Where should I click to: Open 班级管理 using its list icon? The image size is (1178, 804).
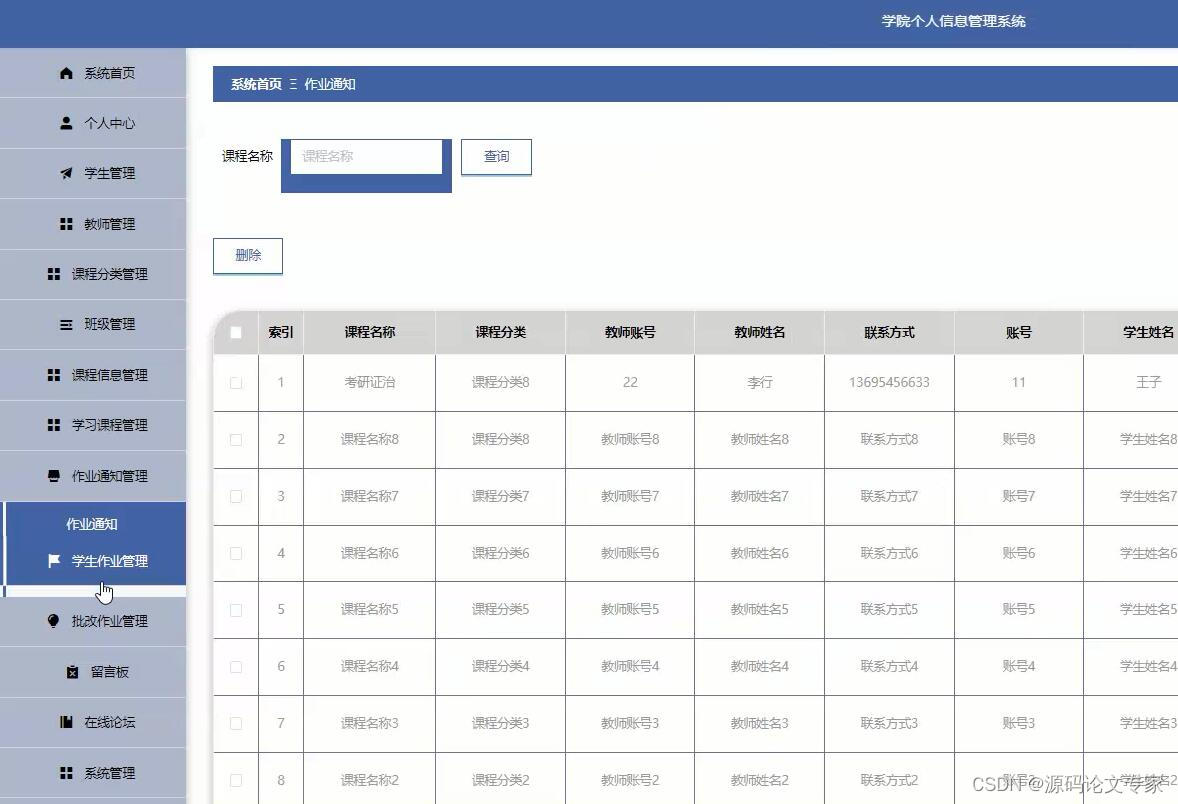coord(65,324)
